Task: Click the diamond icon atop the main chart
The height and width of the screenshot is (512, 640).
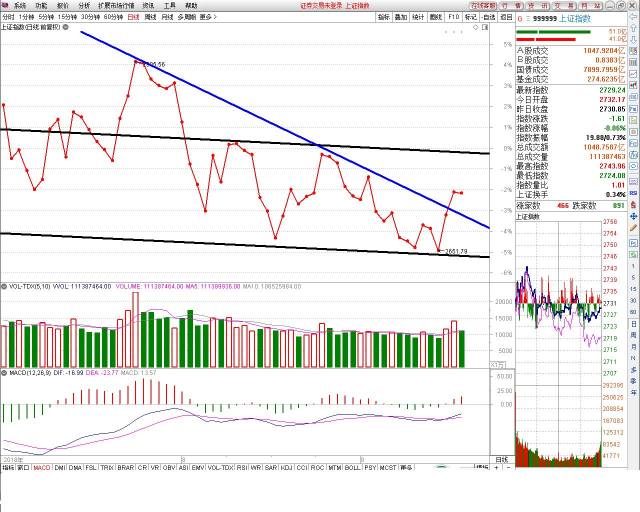Action: point(476,27)
